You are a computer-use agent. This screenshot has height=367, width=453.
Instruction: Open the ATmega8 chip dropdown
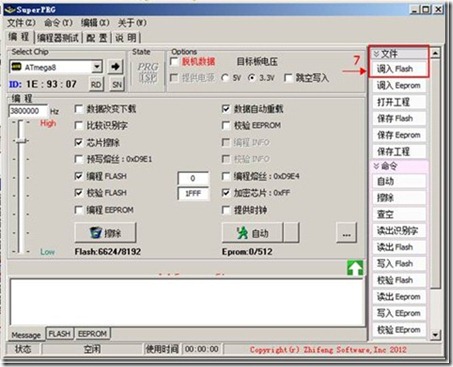click(x=97, y=67)
